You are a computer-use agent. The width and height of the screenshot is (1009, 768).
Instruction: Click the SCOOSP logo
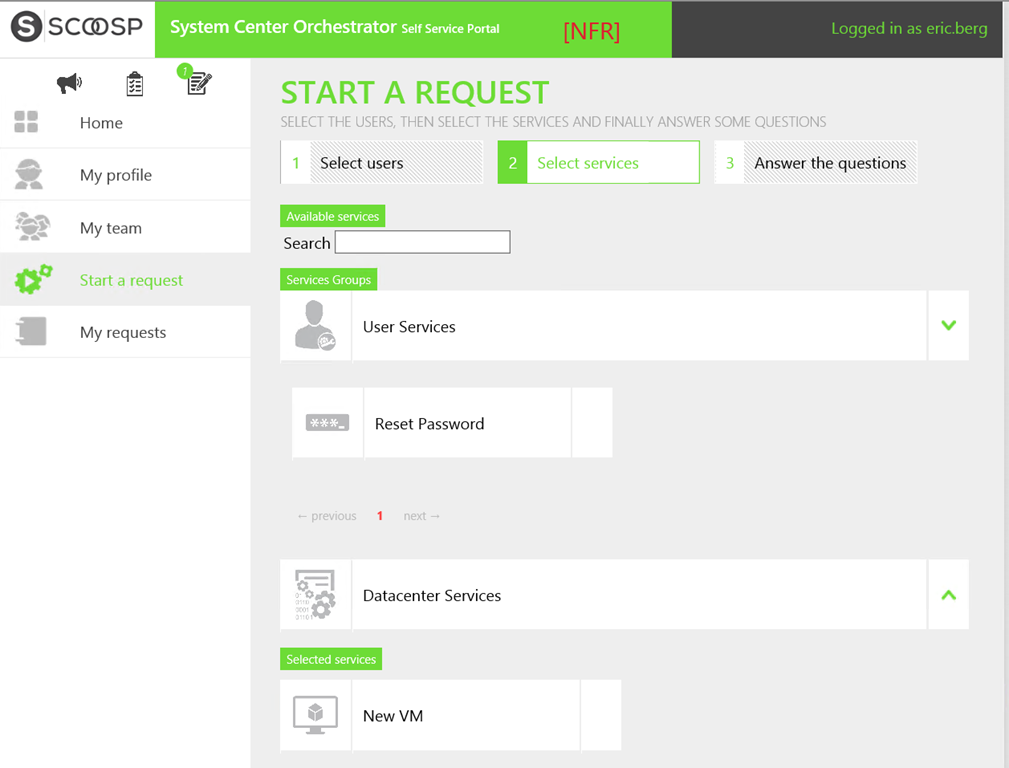coord(77,28)
